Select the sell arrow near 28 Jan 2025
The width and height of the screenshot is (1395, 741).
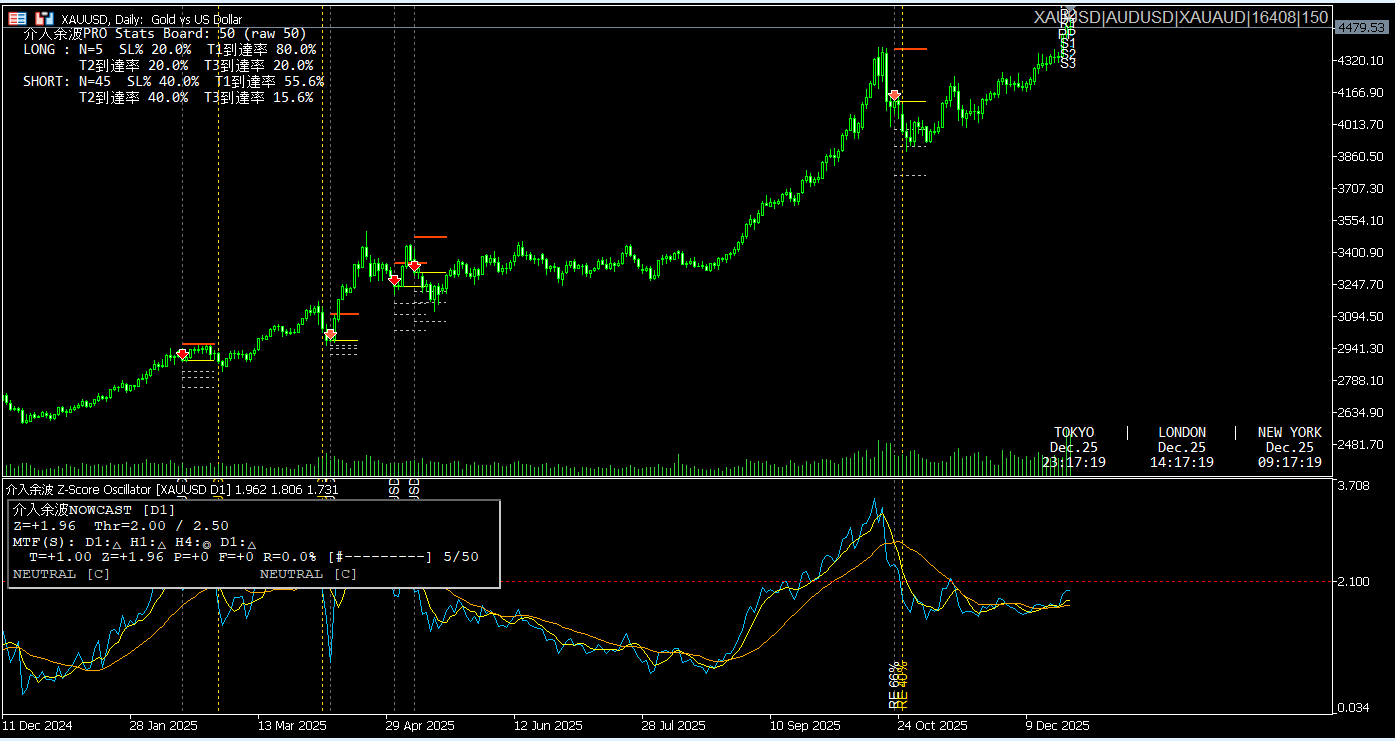pyautogui.click(x=182, y=354)
